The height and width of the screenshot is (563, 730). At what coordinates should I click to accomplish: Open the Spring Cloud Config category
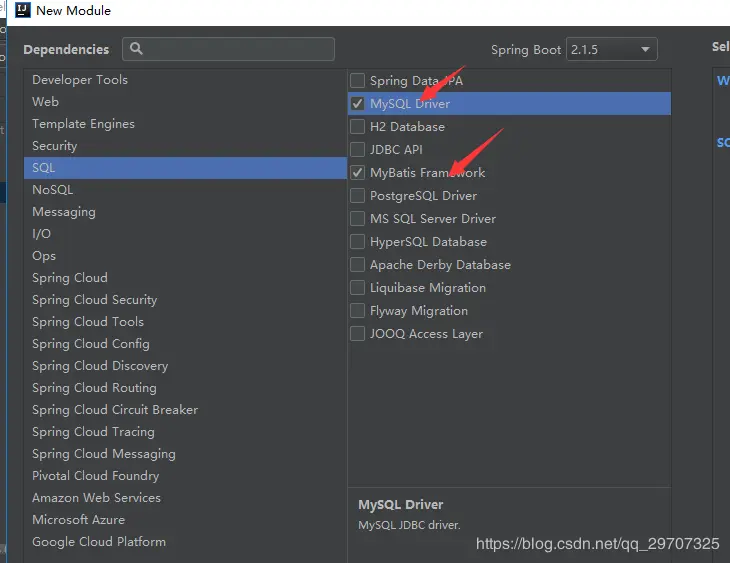click(x=185, y=344)
